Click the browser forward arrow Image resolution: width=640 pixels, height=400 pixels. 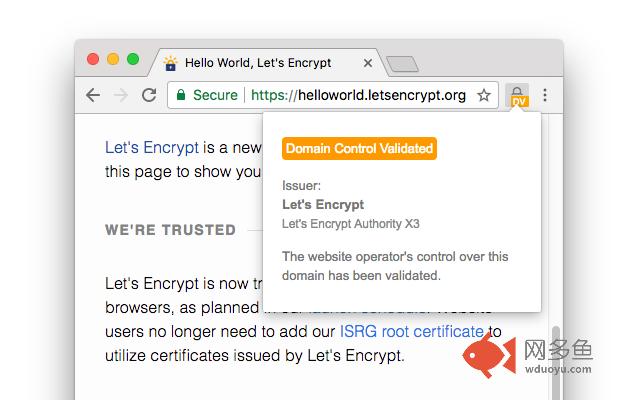coord(121,95)
